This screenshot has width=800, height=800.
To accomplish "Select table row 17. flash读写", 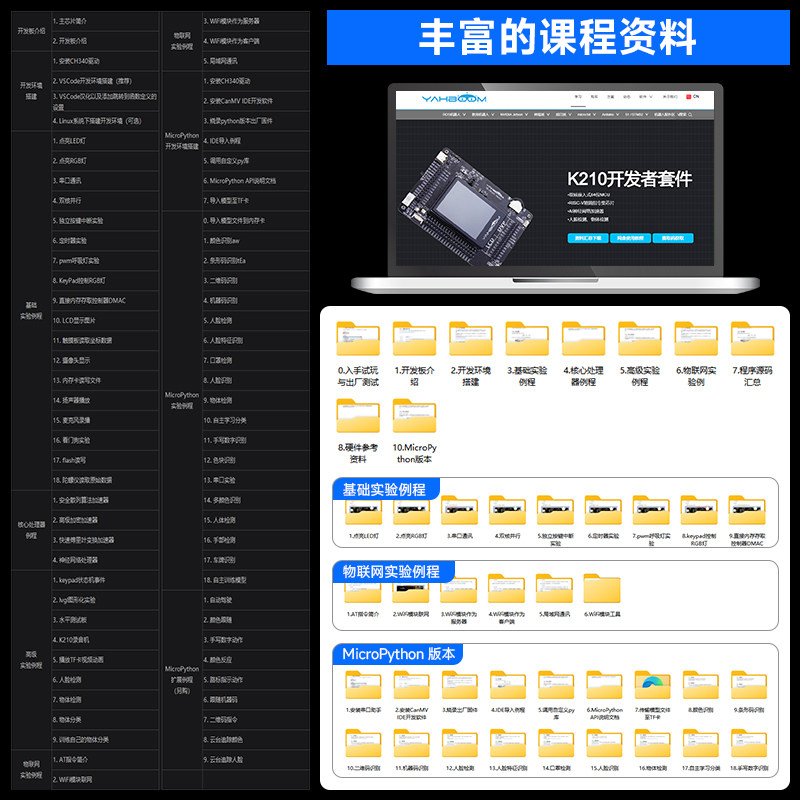I will click(105, 460).
